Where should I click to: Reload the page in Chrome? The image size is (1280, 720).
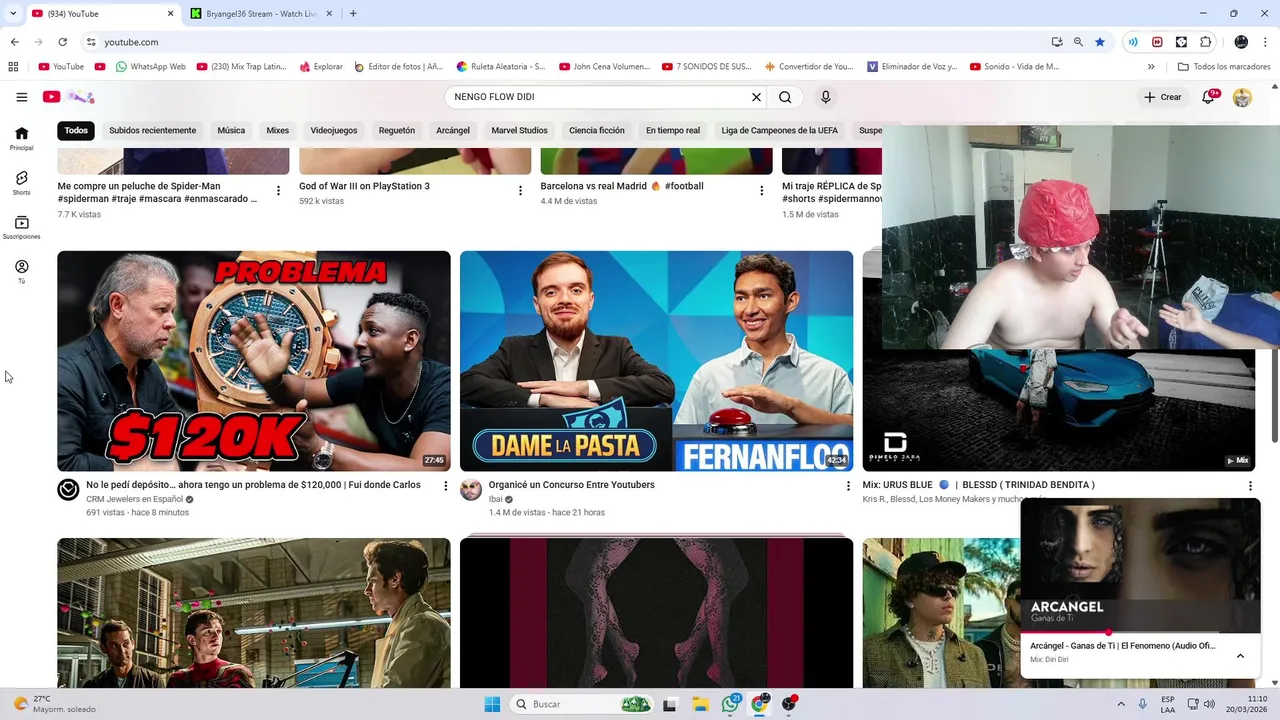(62, 42)
